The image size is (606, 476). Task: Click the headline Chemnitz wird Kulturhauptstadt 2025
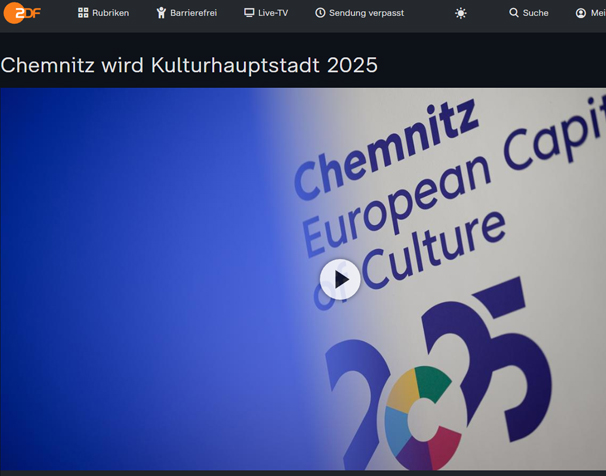189,65
